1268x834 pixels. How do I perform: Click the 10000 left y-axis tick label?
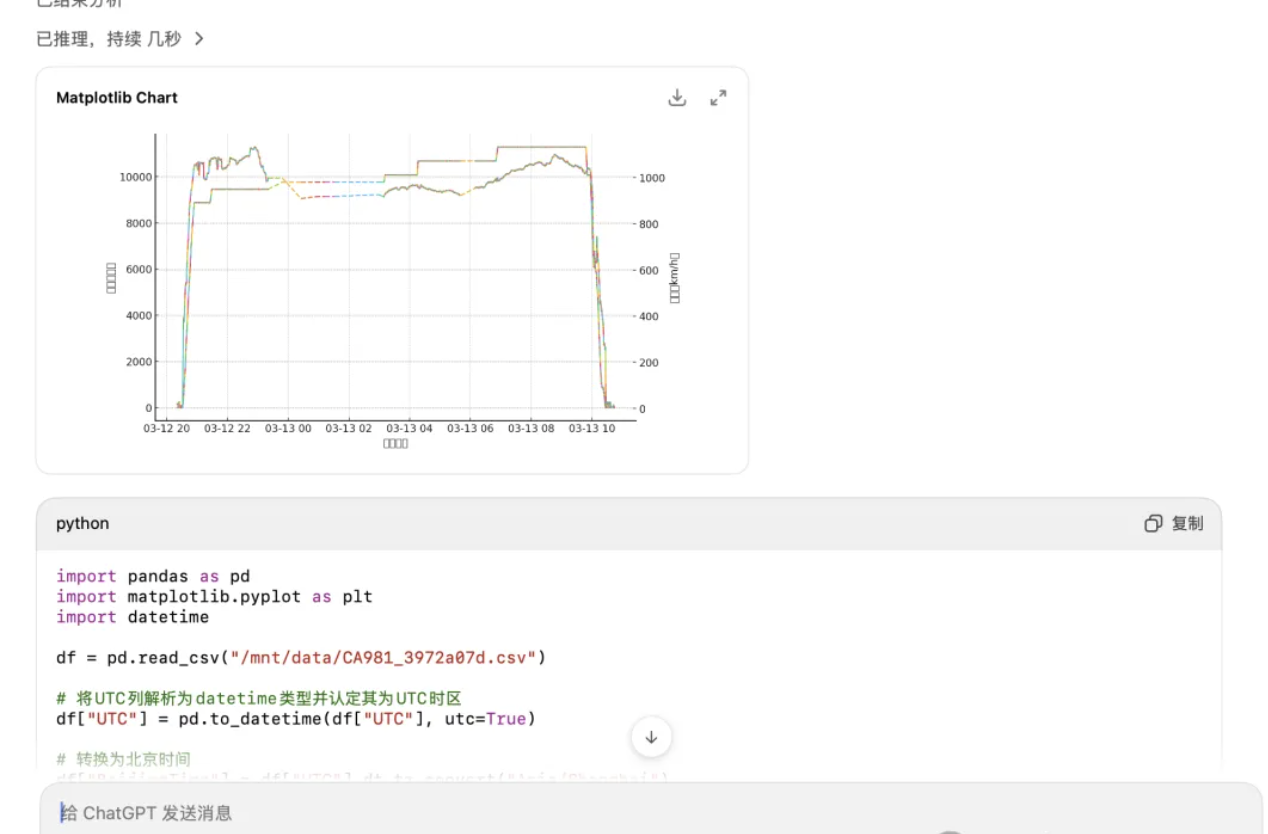click(x=135, y=177)
